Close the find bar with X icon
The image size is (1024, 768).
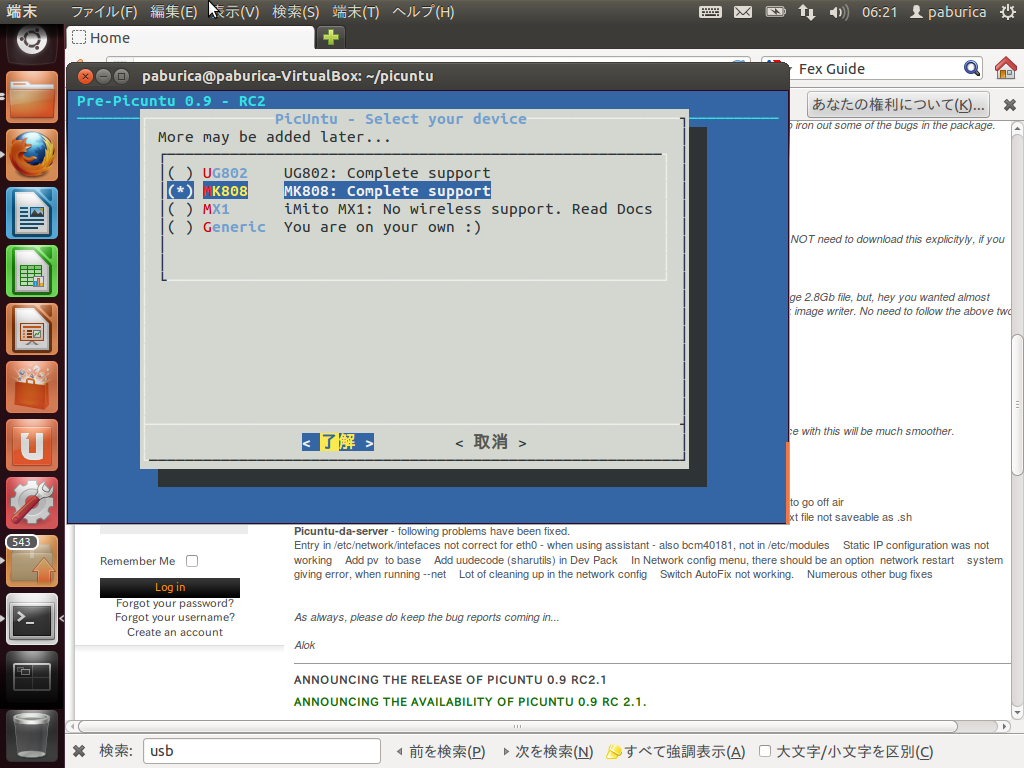pos(79,751)
